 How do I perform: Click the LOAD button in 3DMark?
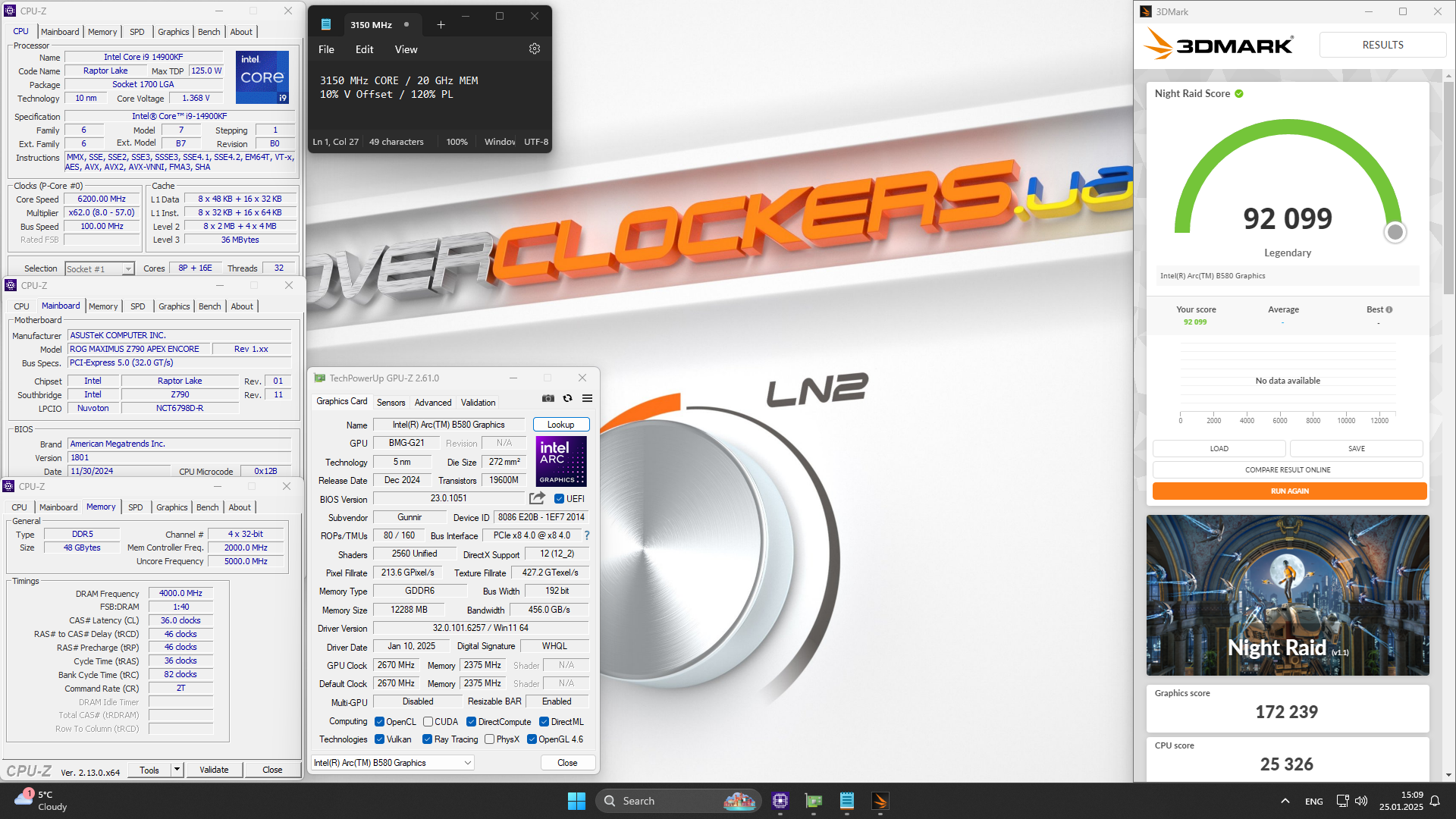[1219, 448]
